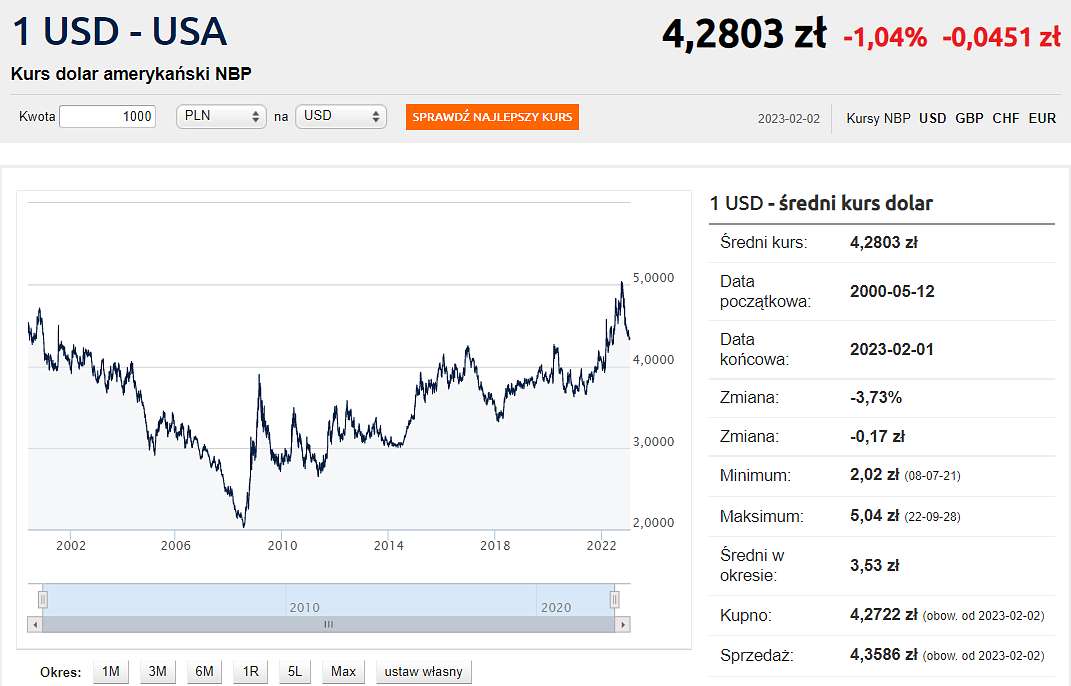Choose the 3M period button
Image resolution: width=1071 pixels, height=686 pixels.
(158, 672)
